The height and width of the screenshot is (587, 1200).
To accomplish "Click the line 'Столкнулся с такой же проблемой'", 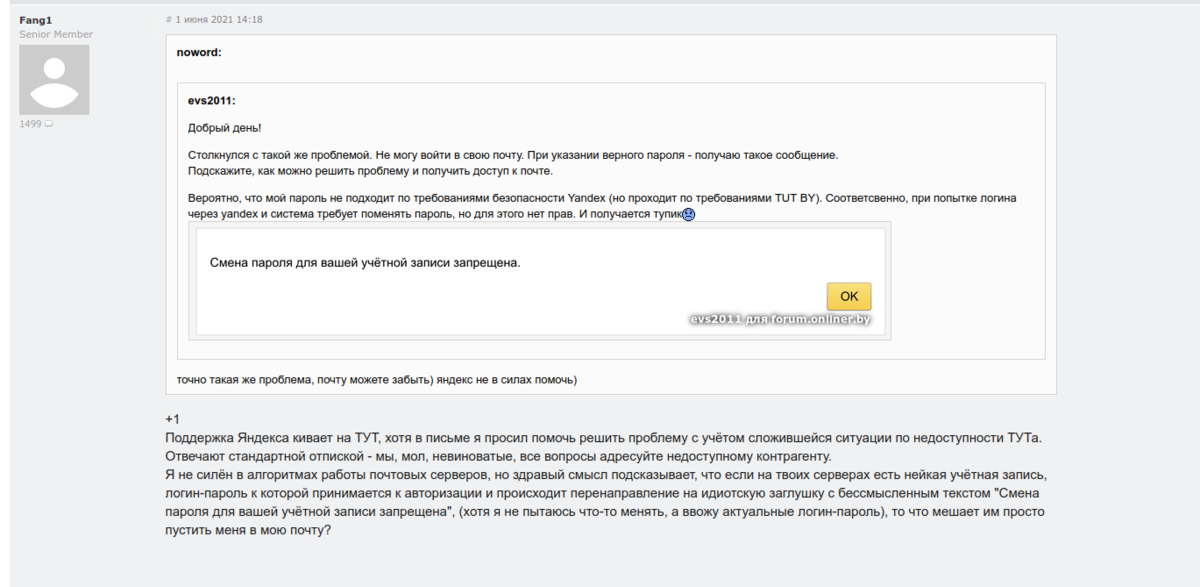I will tap(513, 156).
